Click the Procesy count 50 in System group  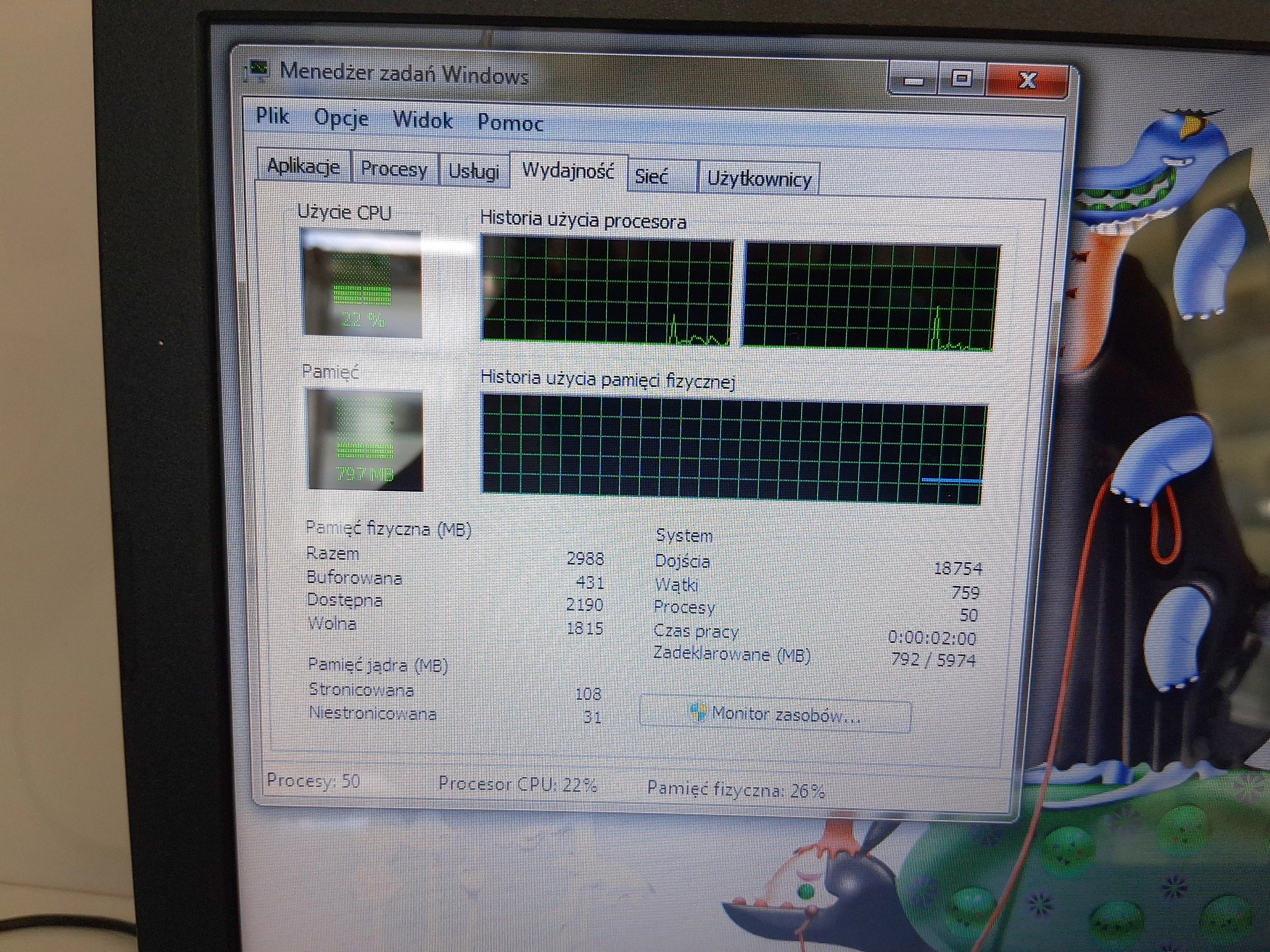point(968,615)
